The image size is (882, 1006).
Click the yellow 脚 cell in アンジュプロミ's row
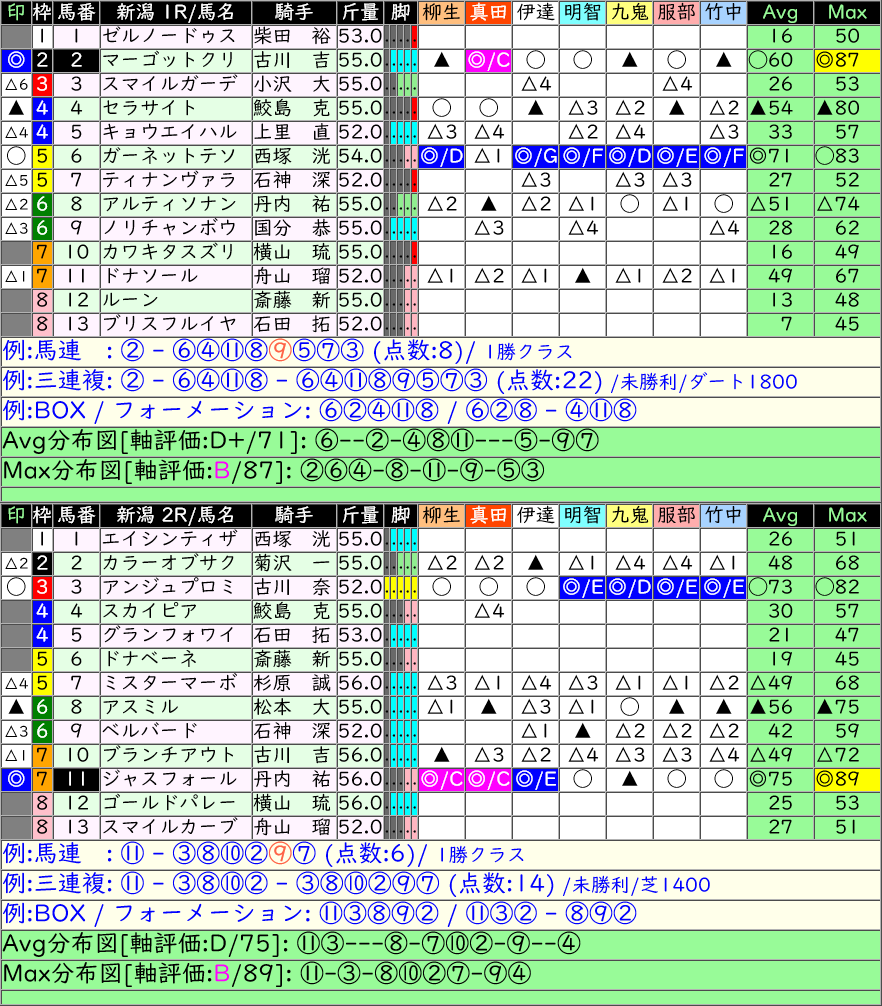point(400,587)
